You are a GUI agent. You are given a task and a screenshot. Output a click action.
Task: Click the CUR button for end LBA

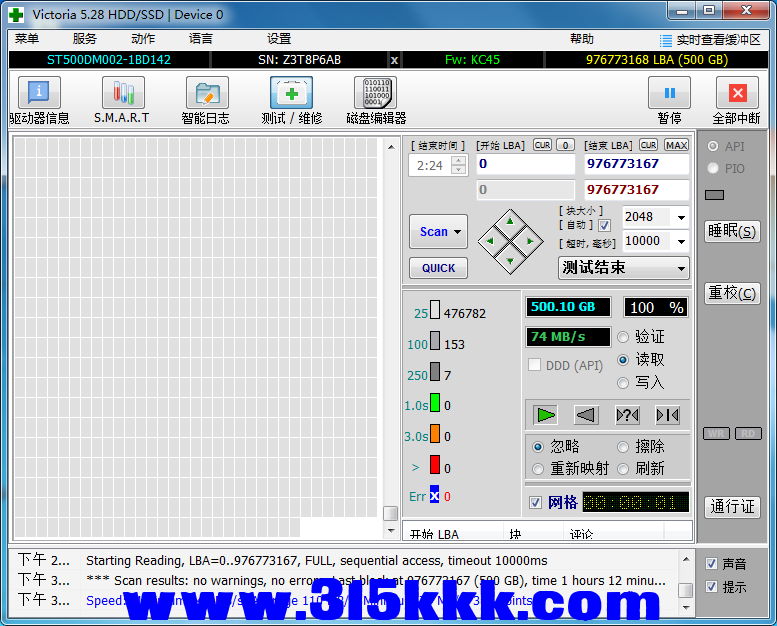tap(648, 145)
